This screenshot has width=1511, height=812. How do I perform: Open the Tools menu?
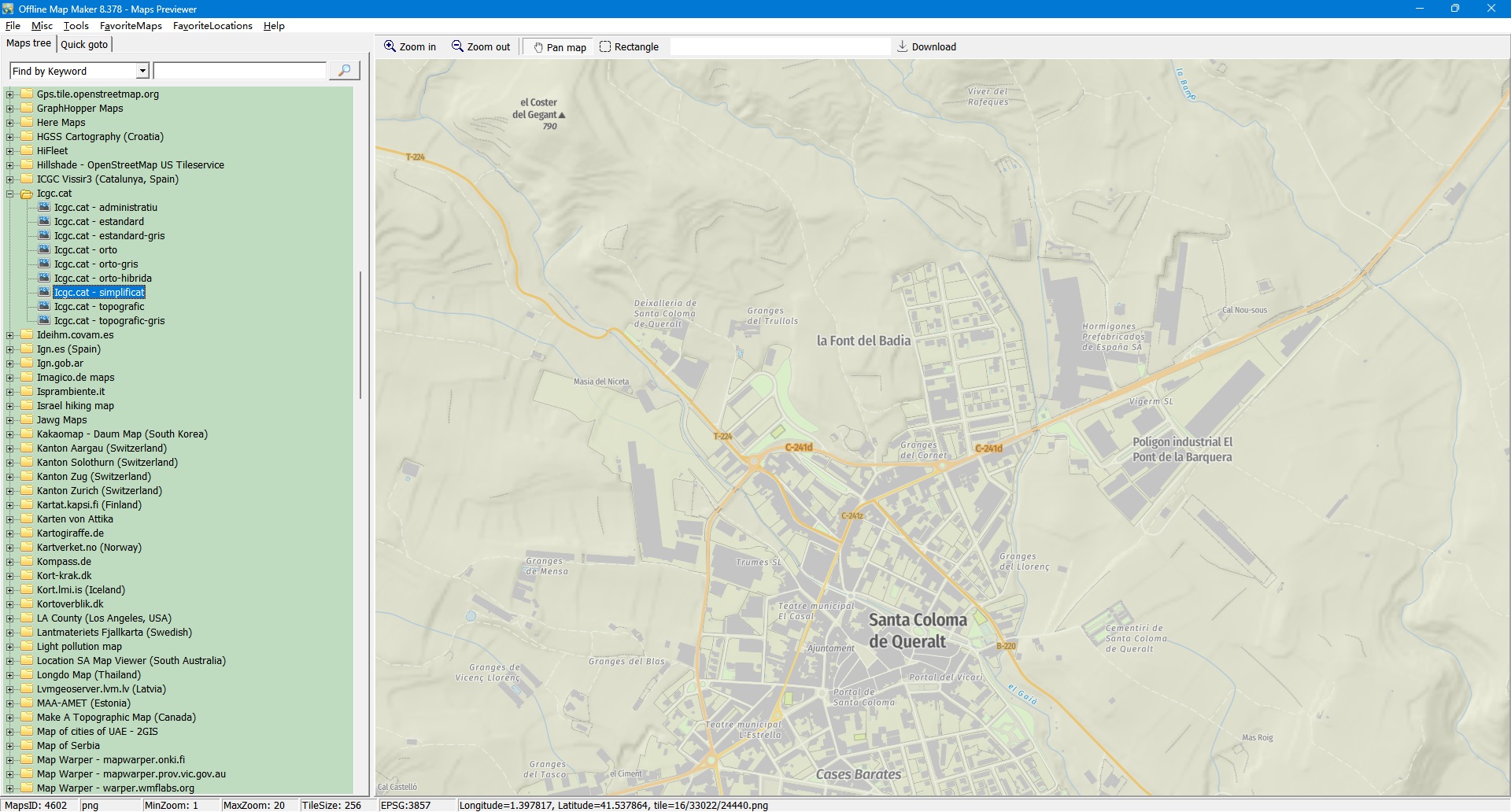76,26
